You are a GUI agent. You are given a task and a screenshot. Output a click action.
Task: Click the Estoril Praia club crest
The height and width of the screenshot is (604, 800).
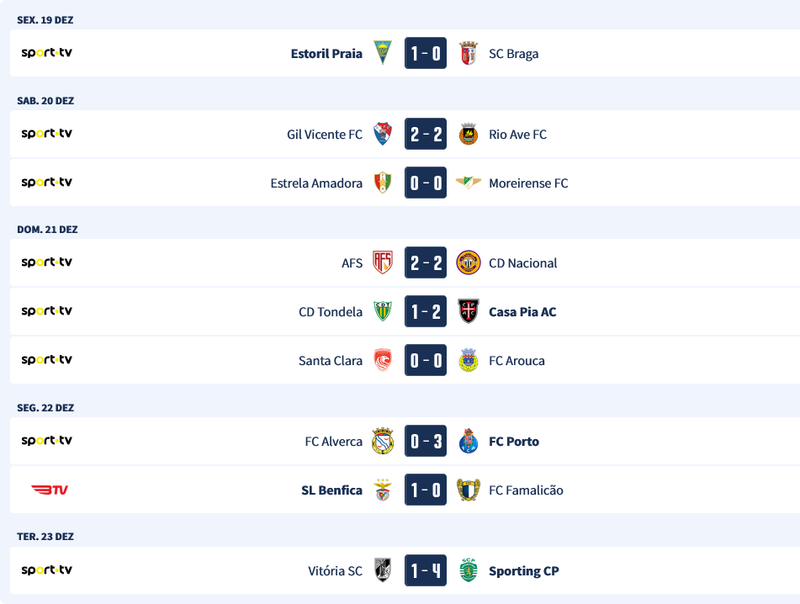click(x=383, y=53)
